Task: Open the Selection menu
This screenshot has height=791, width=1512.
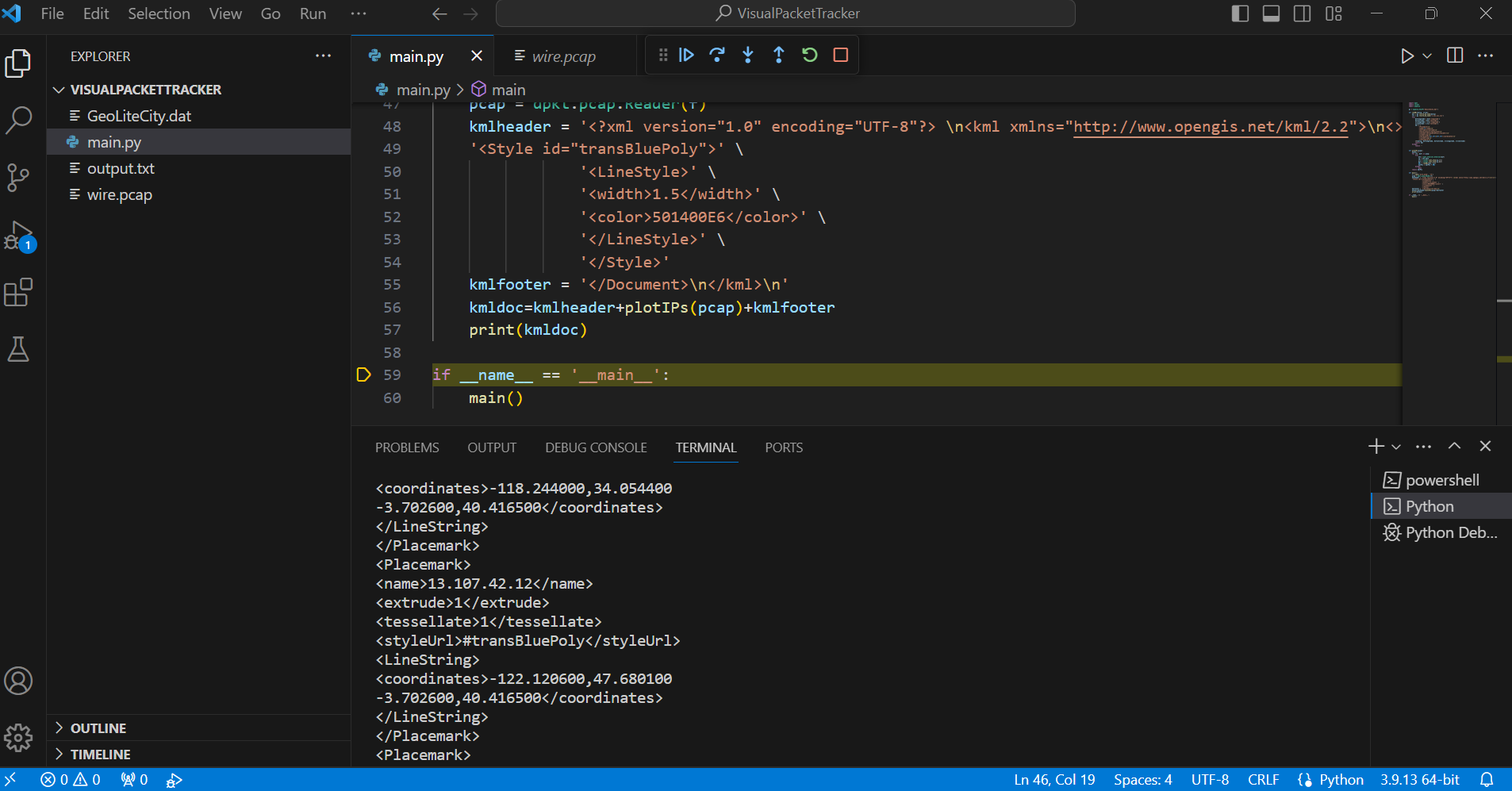Action: (159, 13)
